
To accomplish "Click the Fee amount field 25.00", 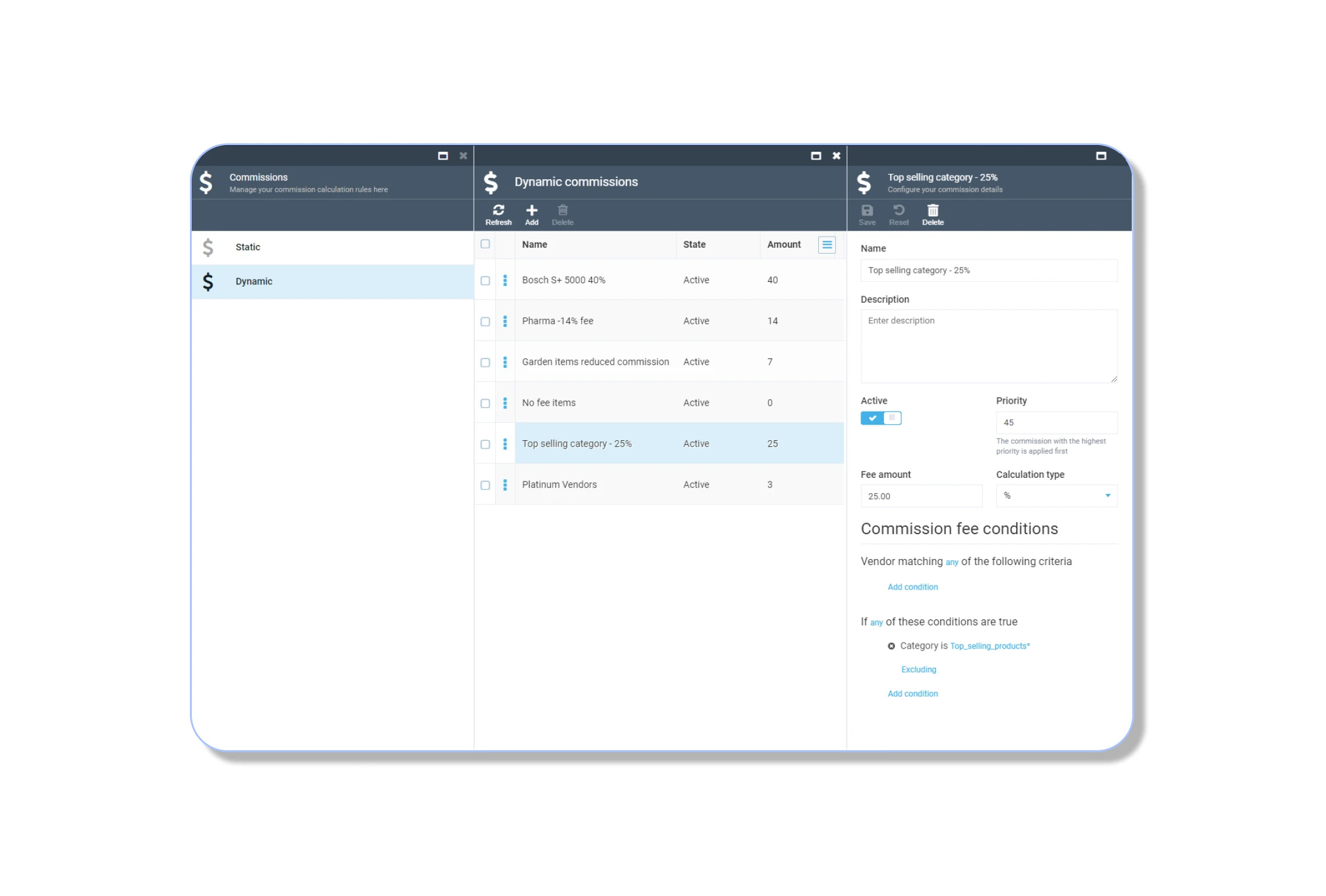I will click(921, 496).
